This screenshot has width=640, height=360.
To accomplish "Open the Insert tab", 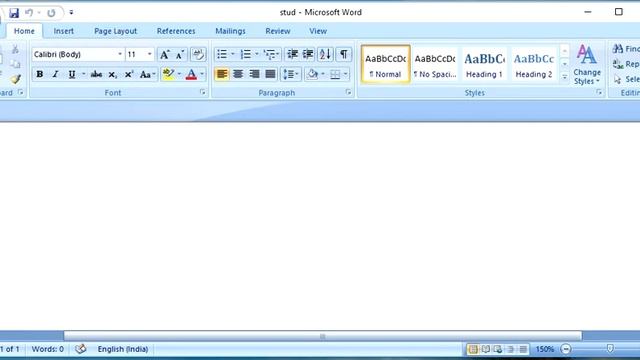I will pyautogui.click(x=64, y=31).
